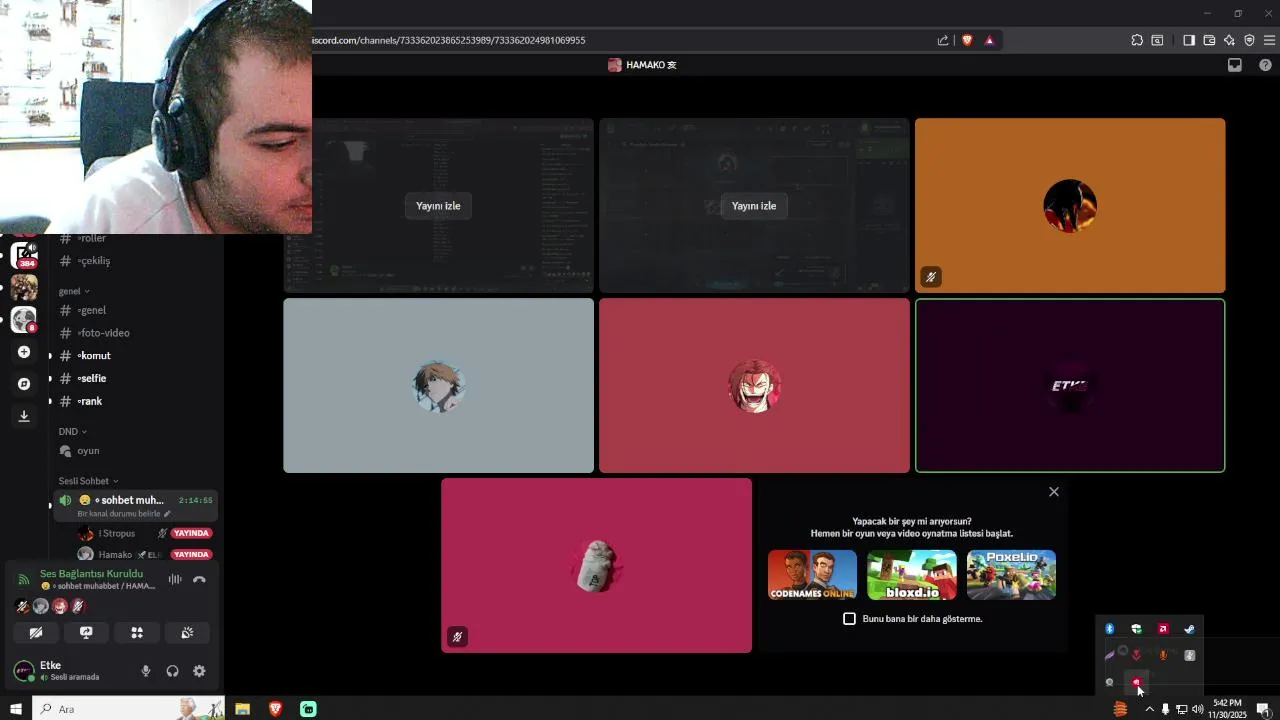1280x720 pixels.
Task: Open voice connection signal details
Action: 24,579
